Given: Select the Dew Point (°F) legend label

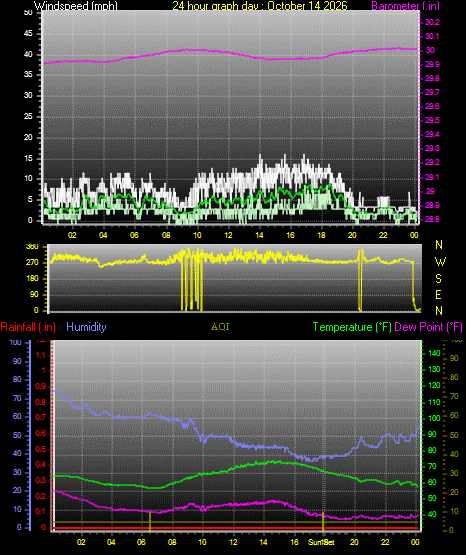Looking at the screenshot, I should [428, 327].
